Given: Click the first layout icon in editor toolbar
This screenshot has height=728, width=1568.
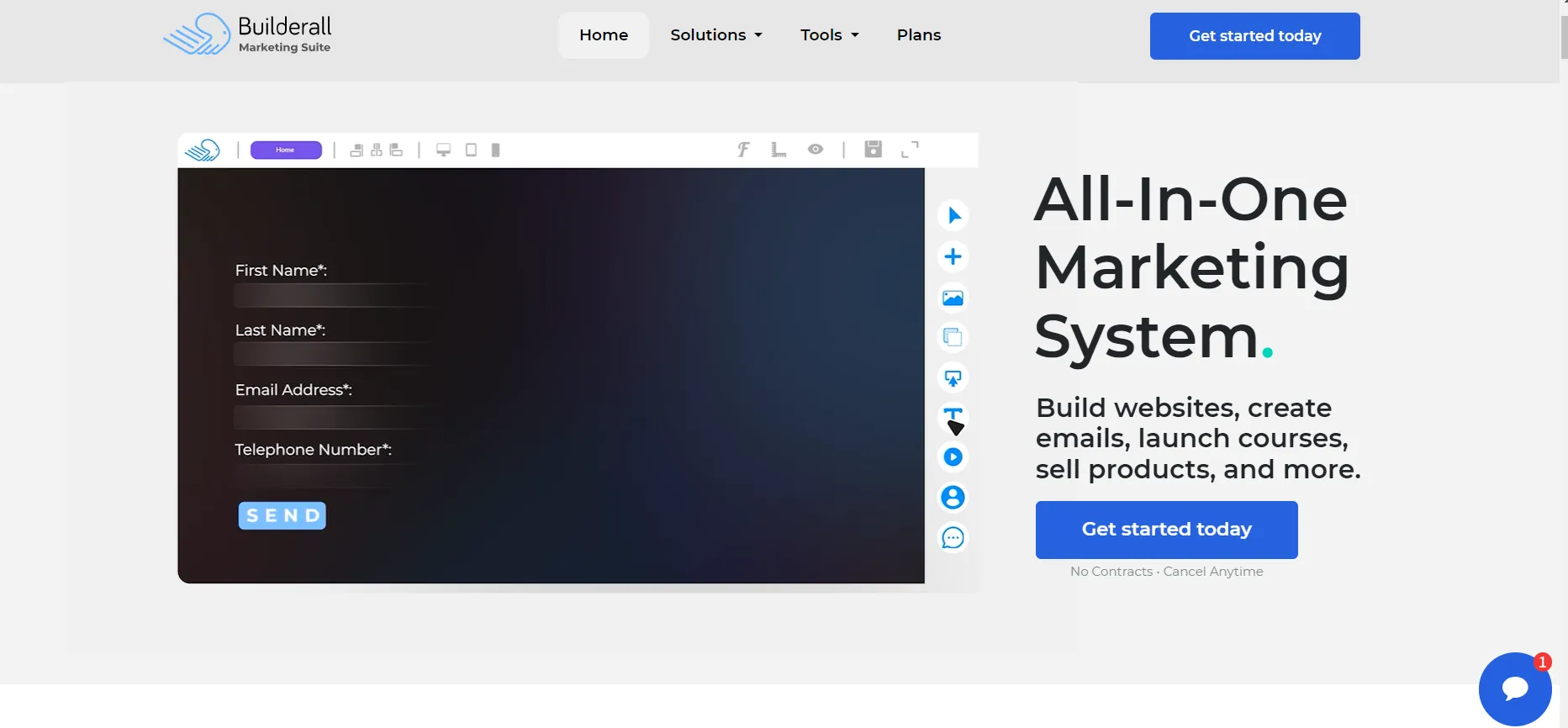Looking at the screenshot, I should [356, 150].
